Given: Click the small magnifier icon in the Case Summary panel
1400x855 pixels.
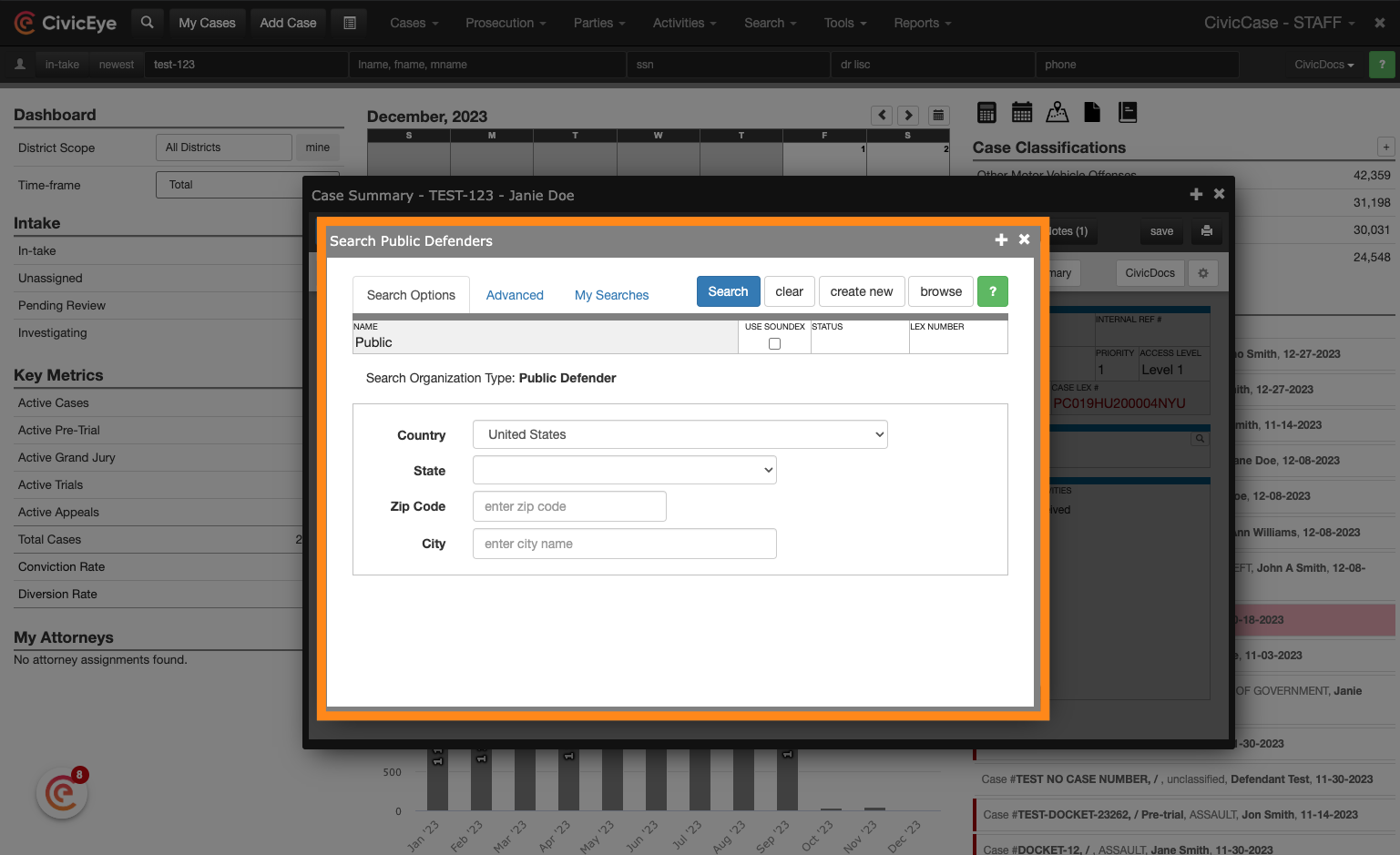Looking at the screenshot, I should tap(1201, 439).
